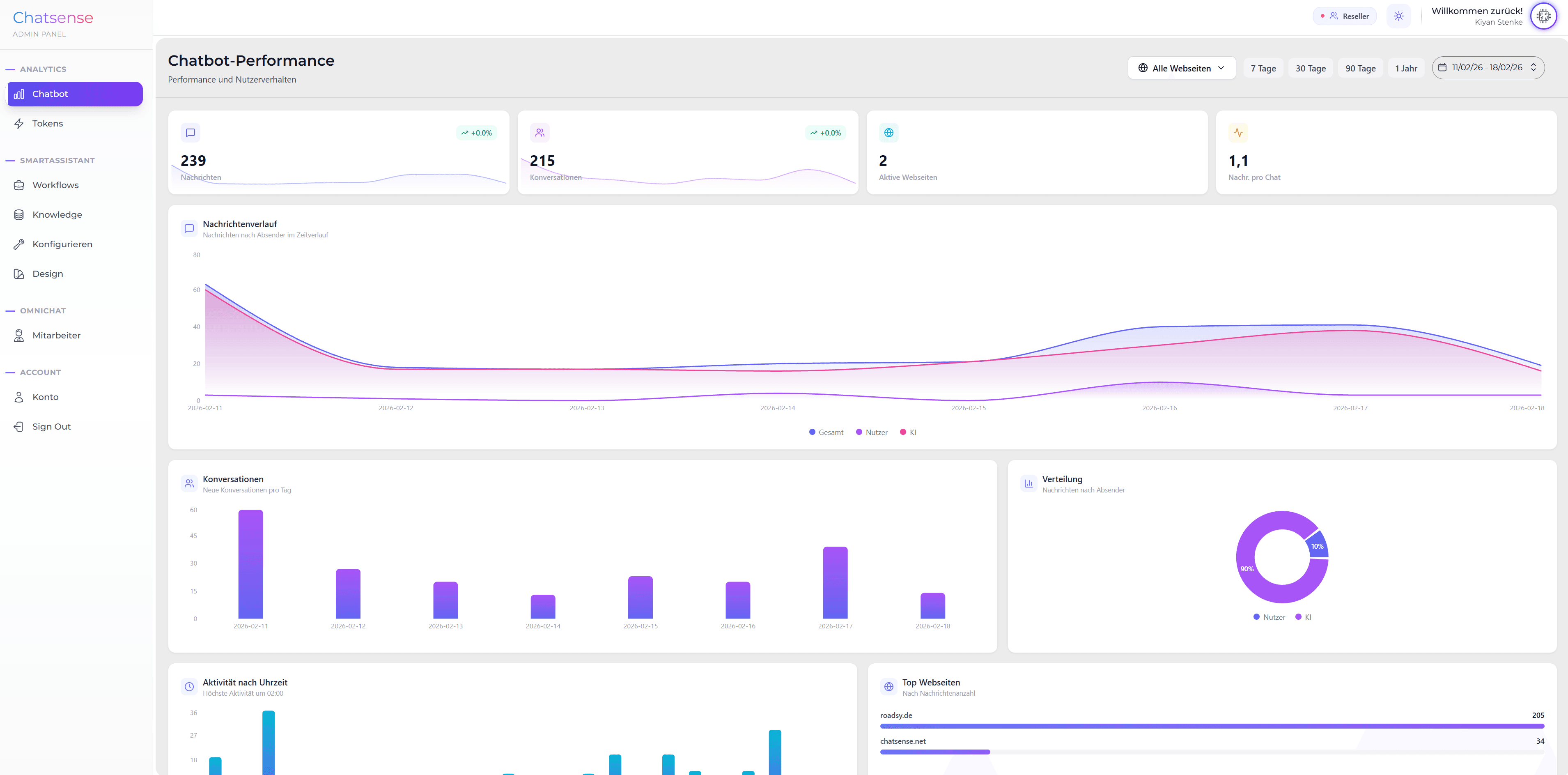Image resolution: width=1568 pixels, height=775 pixels.
Task: Click the Workflows package icon
Action: (19, 184)
